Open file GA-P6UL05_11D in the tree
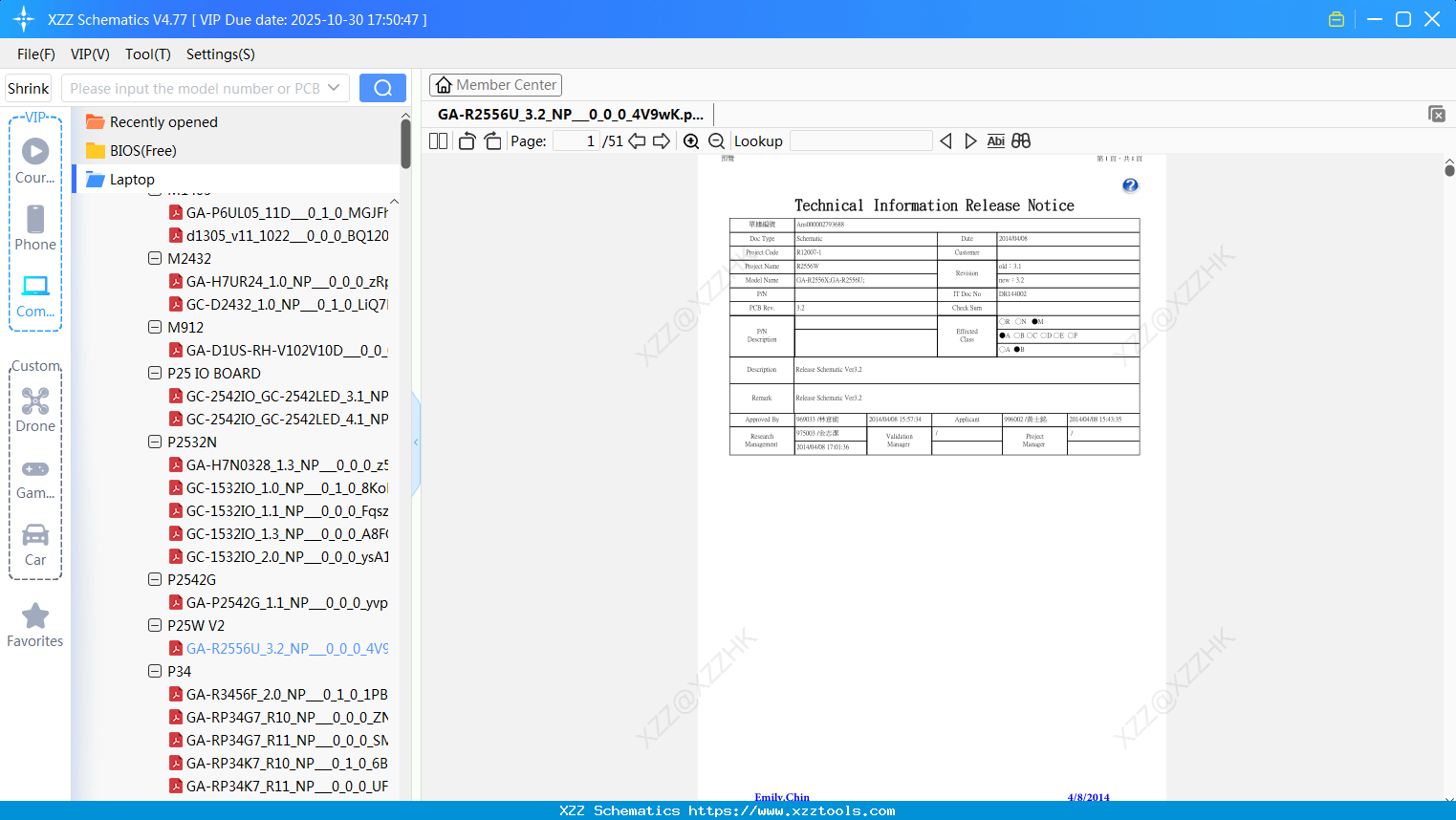 (278, 212)
